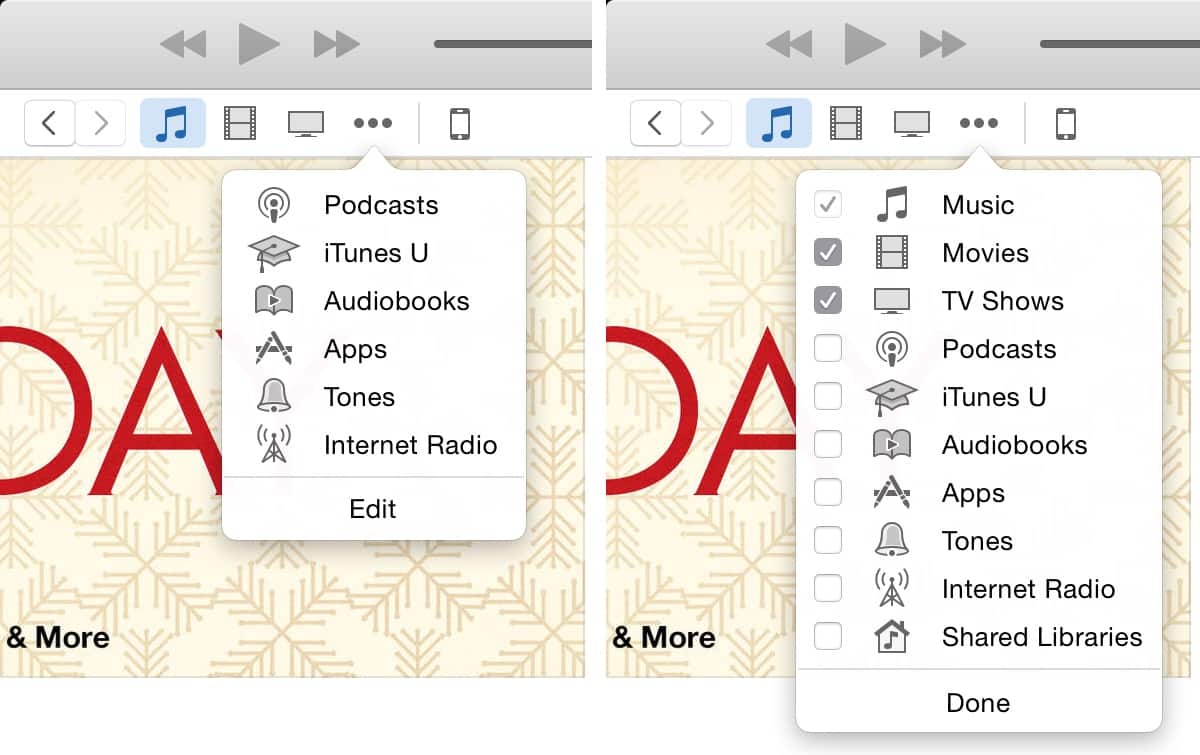The image size is (1200, 755).
Task: Click the Movies label in edit list
Action: pyautogui.click(x=985, y=253)
